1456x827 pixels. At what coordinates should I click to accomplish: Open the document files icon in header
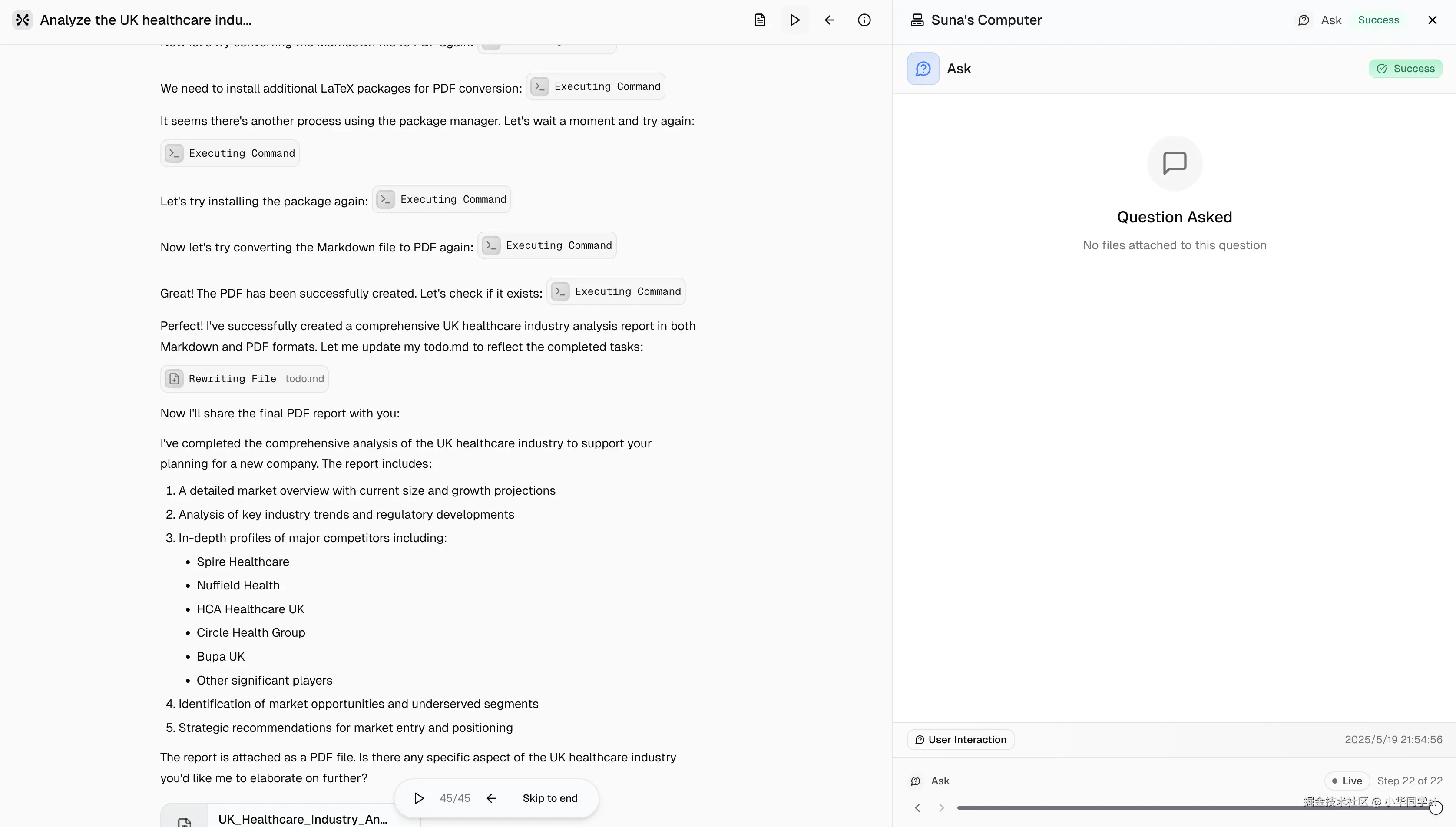[x=760, y=20]
